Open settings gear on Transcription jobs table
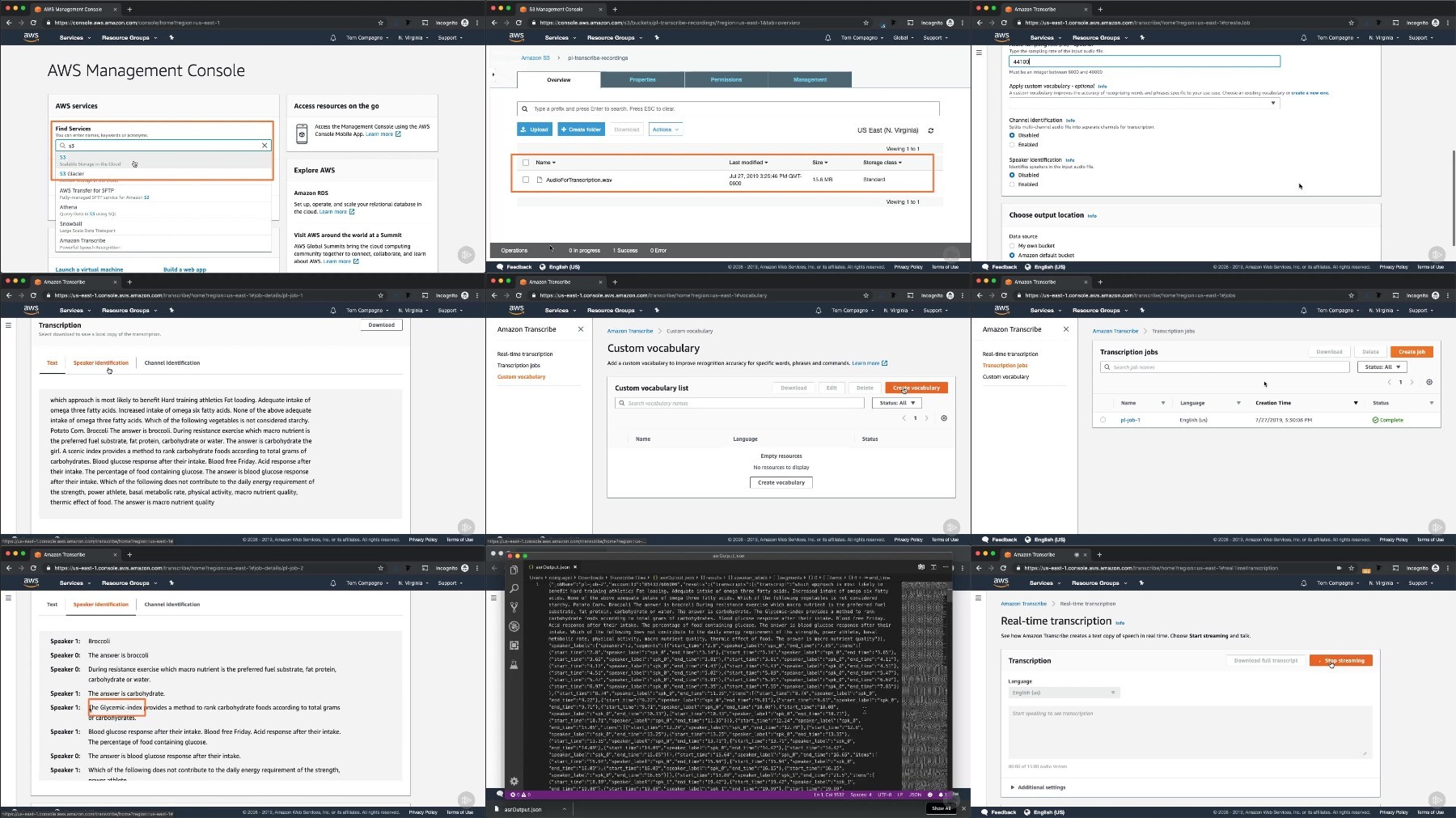 [x=1429, y=382]
